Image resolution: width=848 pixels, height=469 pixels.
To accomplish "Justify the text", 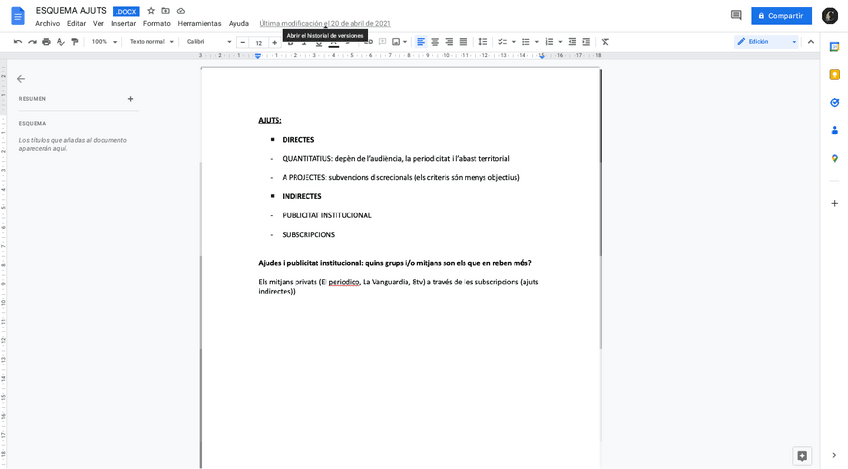I will click(x=463, y=42).
